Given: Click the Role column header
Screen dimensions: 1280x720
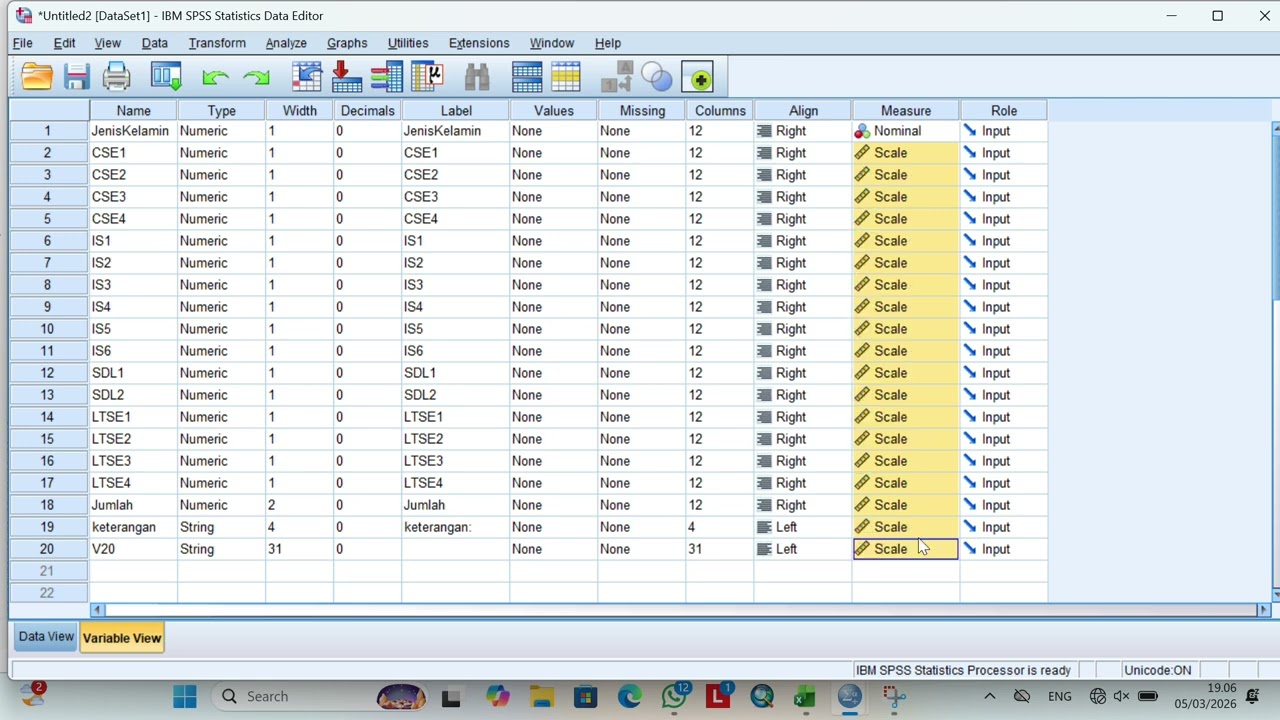Looking at the screenshot, I should 1004,111.
